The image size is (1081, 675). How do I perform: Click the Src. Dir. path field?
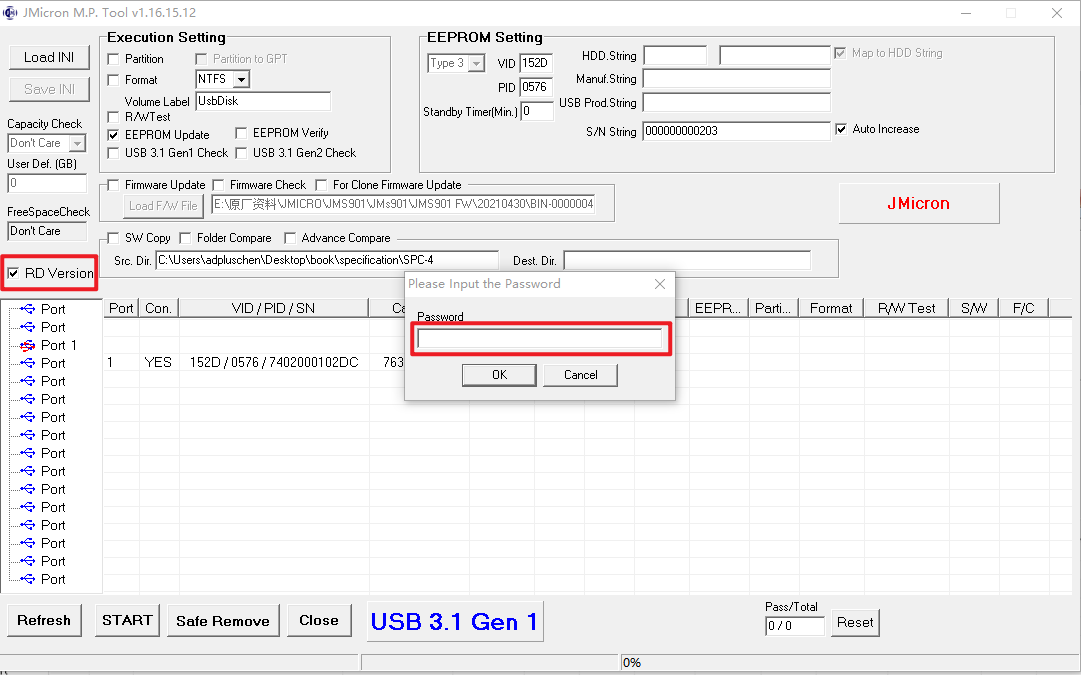[327, 260]
